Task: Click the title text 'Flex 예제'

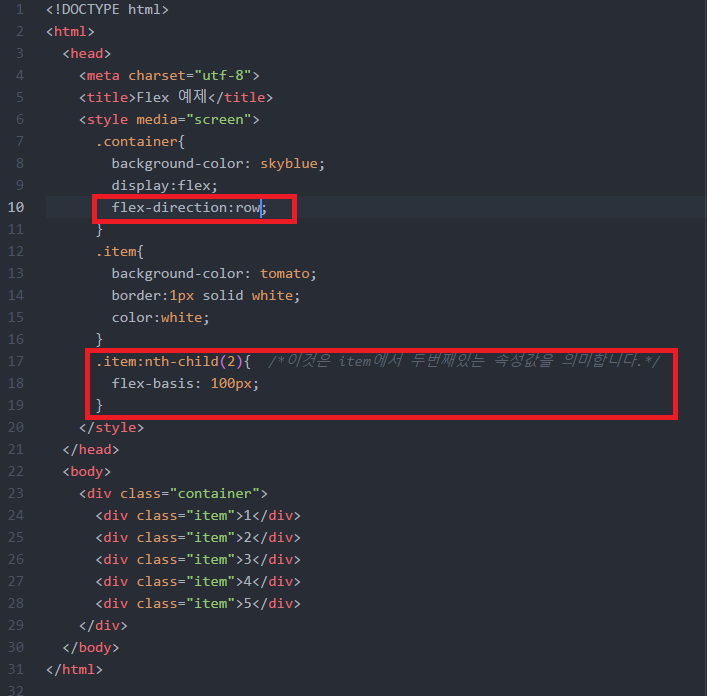Action: coord(171,97)
